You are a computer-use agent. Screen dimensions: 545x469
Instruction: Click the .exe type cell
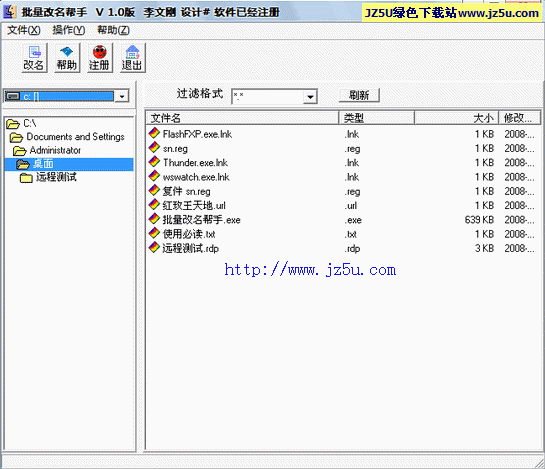[x=353, y=220]
